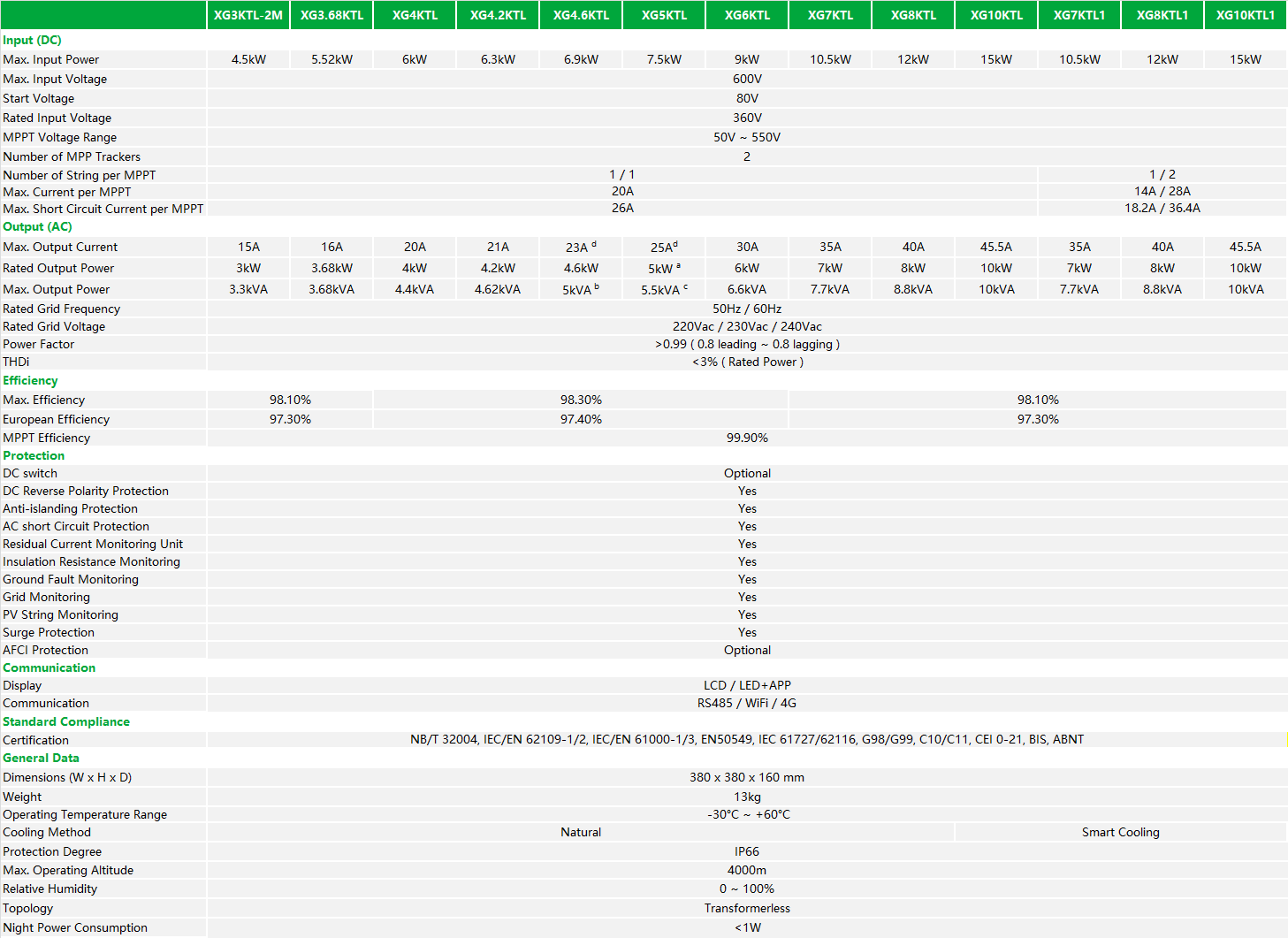Click the Smart Cooling value
This screenshot has height=938, width=1288.
1120,832
